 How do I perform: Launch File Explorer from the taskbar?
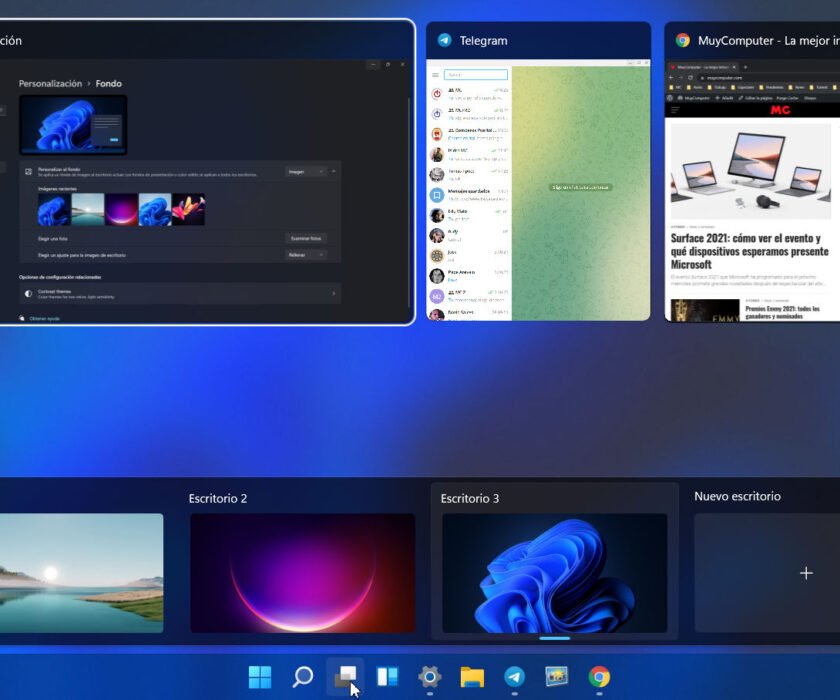[x=472, y=677]
